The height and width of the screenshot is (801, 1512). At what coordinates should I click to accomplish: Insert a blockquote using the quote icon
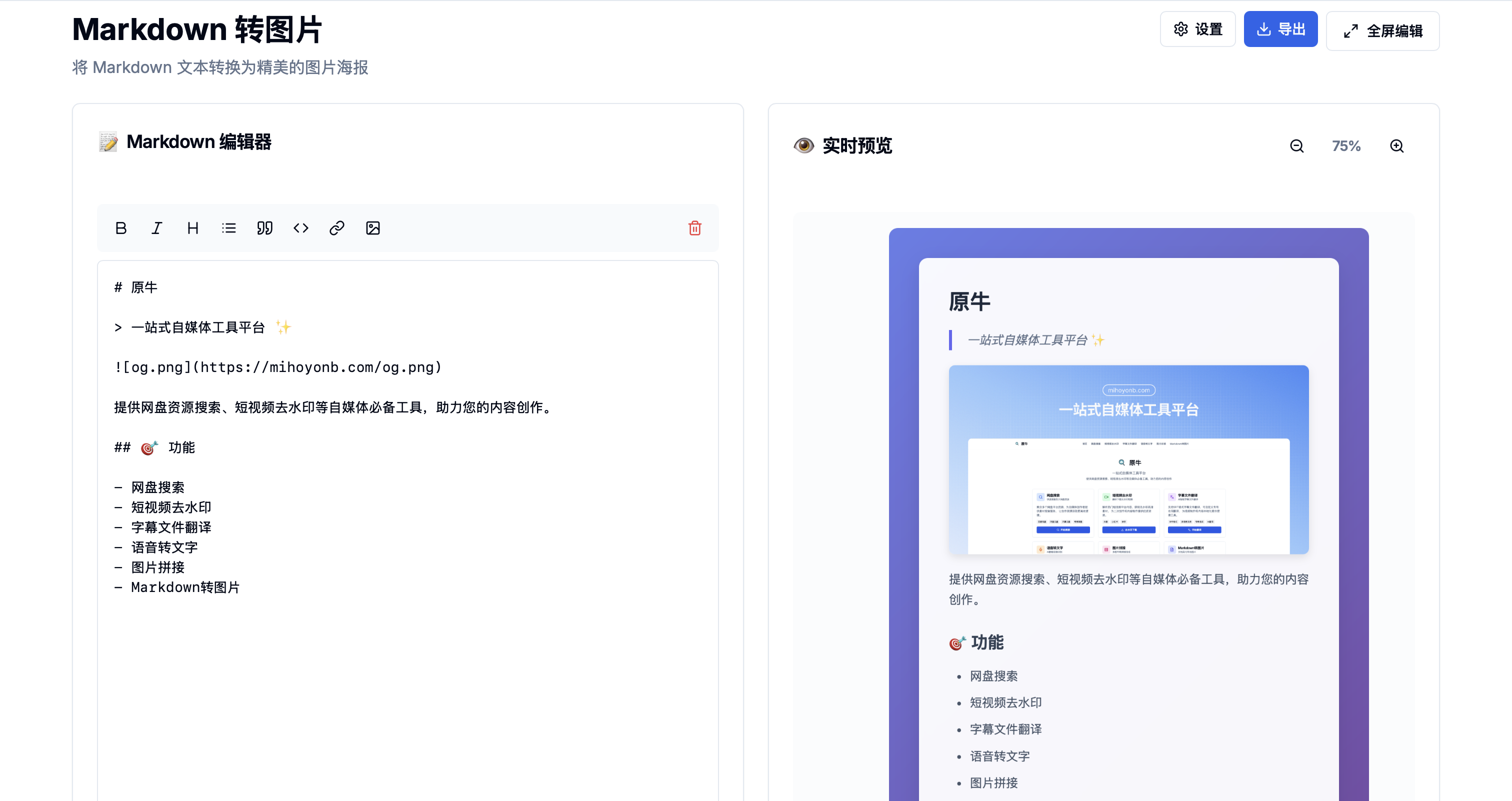point(264,228)
